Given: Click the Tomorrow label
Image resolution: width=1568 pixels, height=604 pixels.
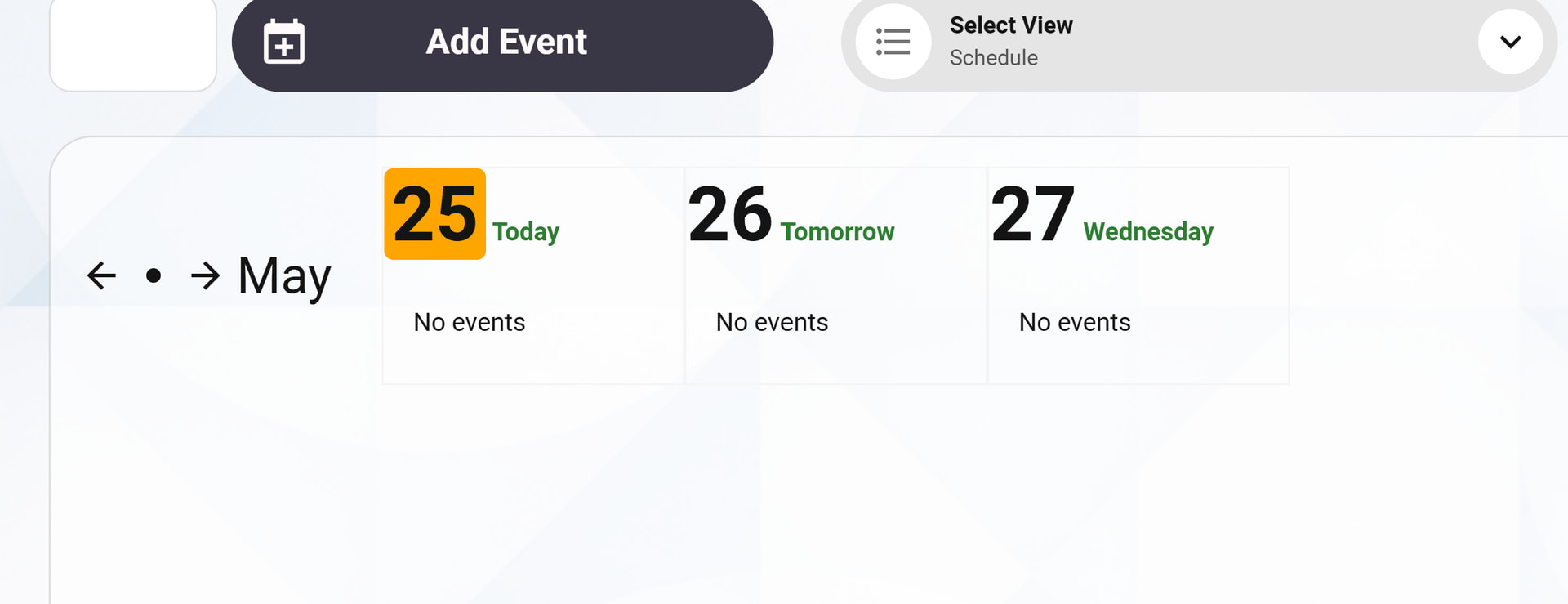Looking at the screenshot, I should 837,232.
